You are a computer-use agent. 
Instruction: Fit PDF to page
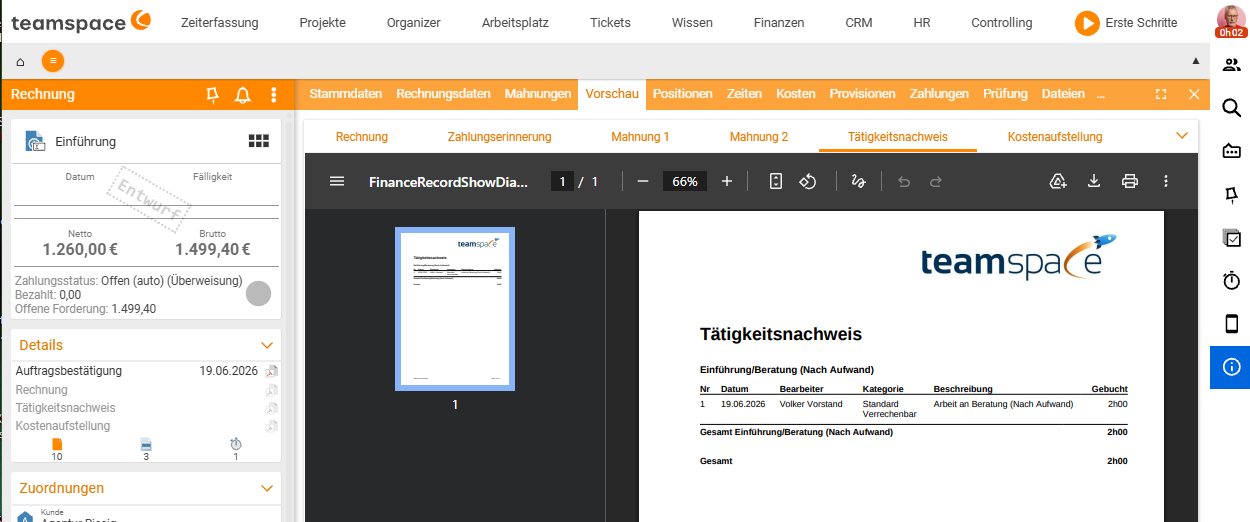point(775,181)
